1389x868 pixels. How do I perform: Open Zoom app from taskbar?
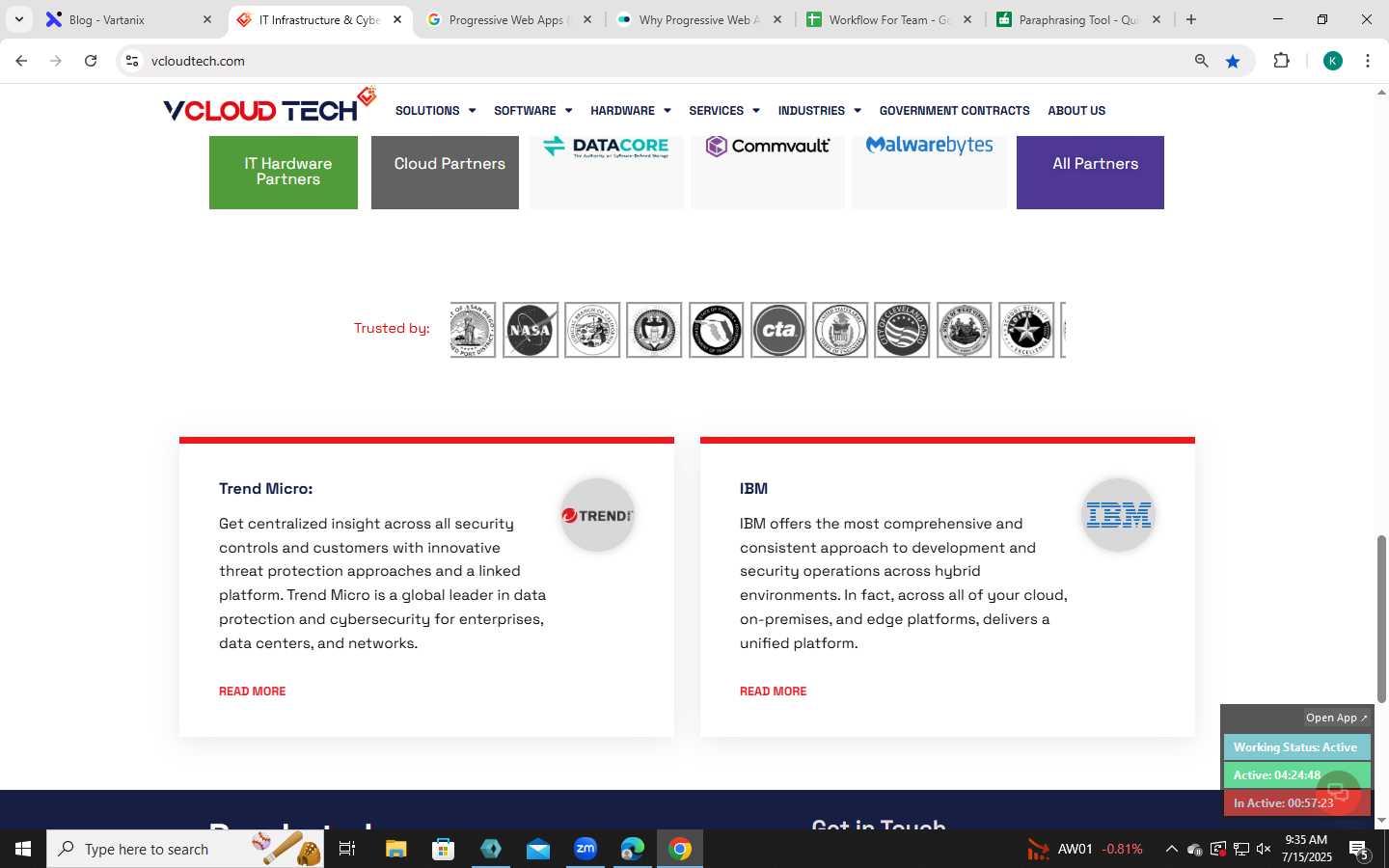click(586, 849)
